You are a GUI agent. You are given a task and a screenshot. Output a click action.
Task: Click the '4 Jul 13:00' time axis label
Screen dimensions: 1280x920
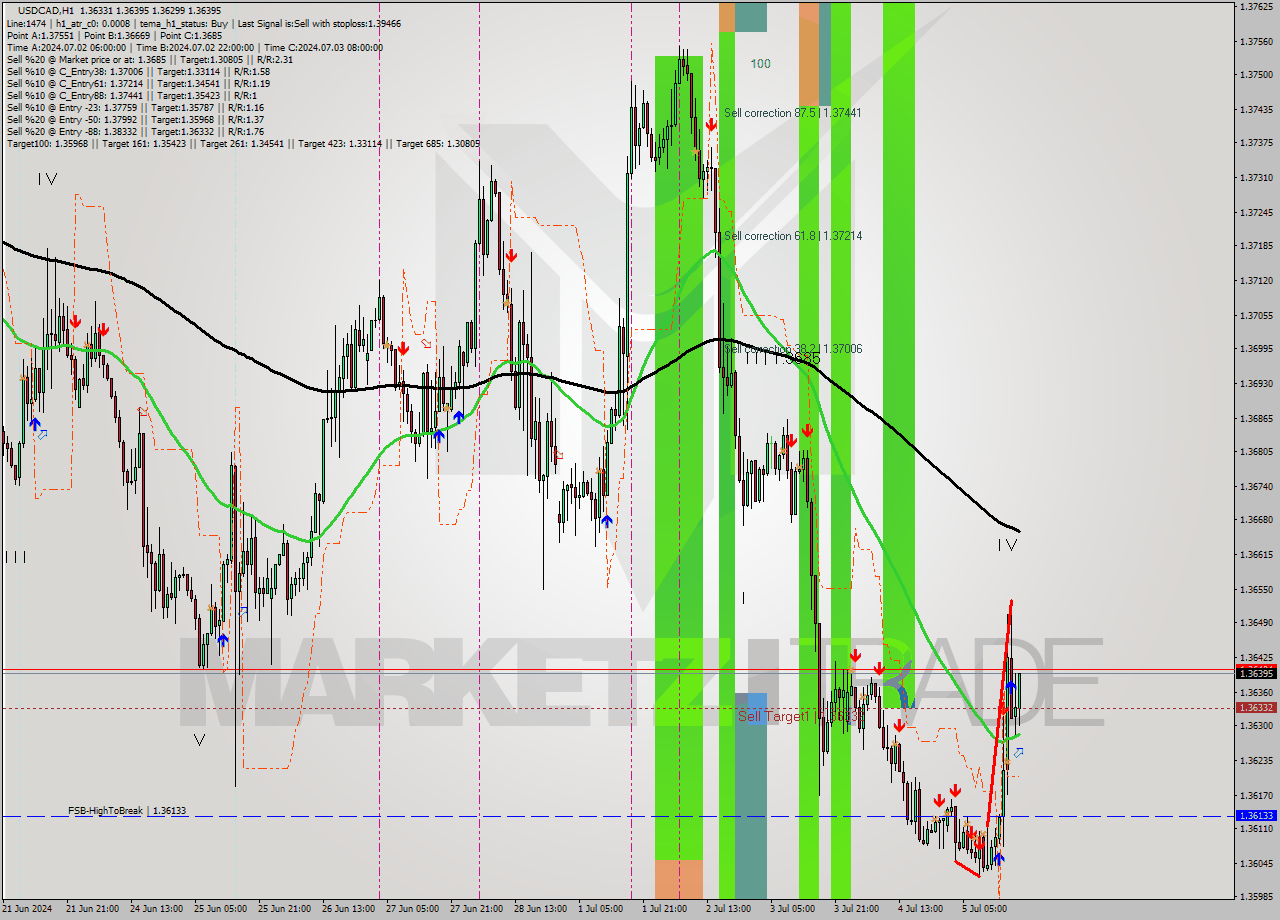[920, 909]
